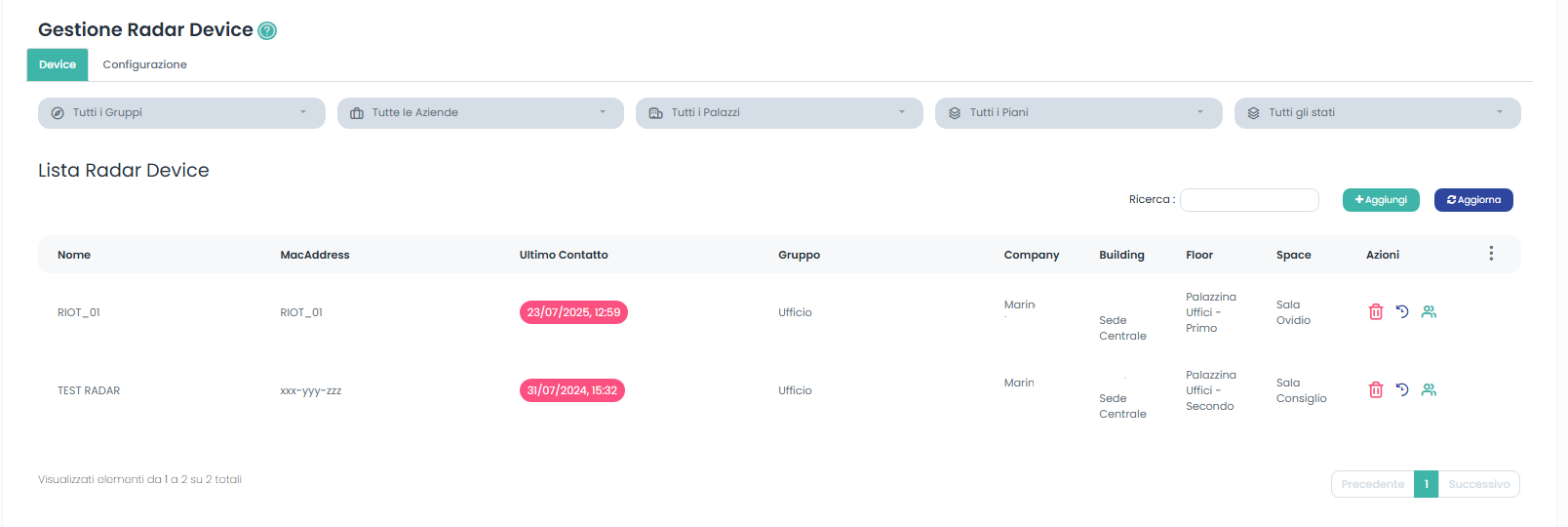Viewport: 1568px width, 527px height.
Task: Click the Aggiorna refresh button
Action: click(x=1472, y=200)
